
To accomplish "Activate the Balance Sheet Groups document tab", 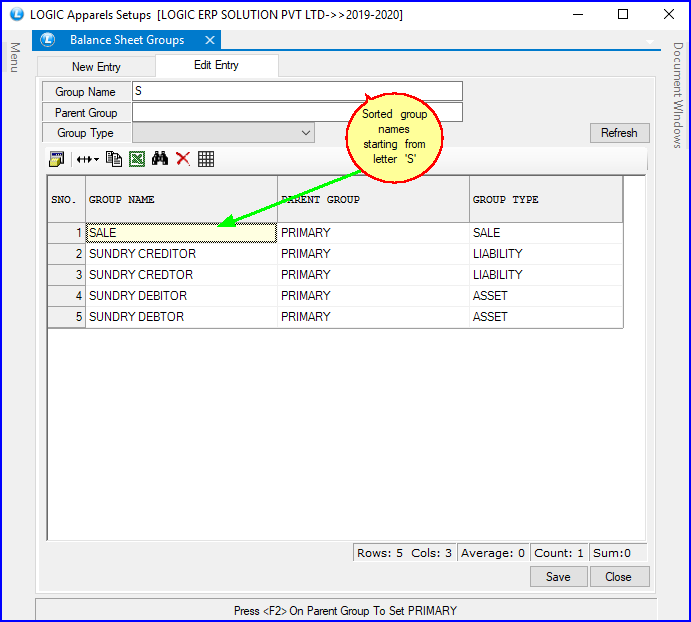I will 127,40.
